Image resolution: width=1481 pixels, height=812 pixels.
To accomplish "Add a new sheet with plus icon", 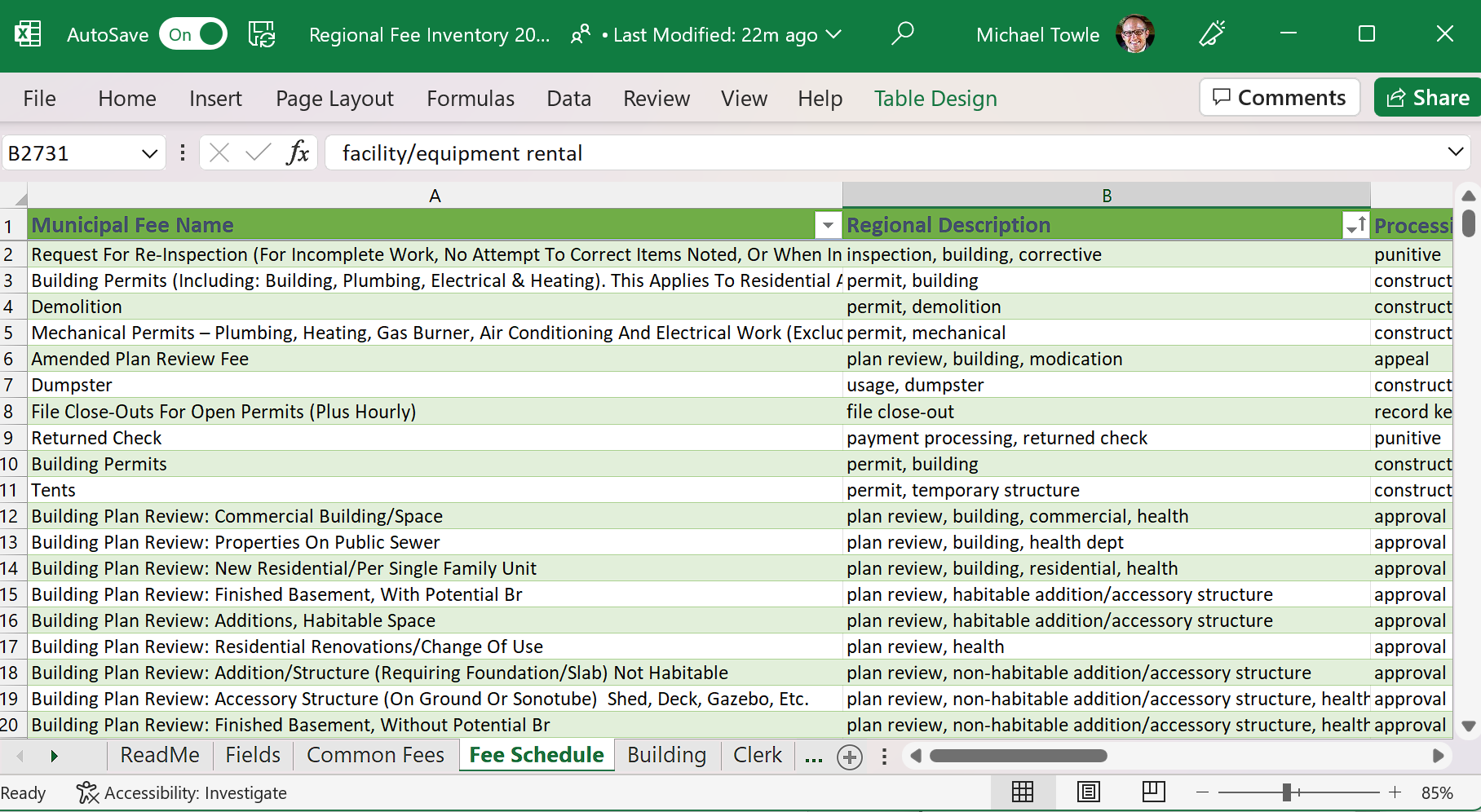I will tap(850, 757).
